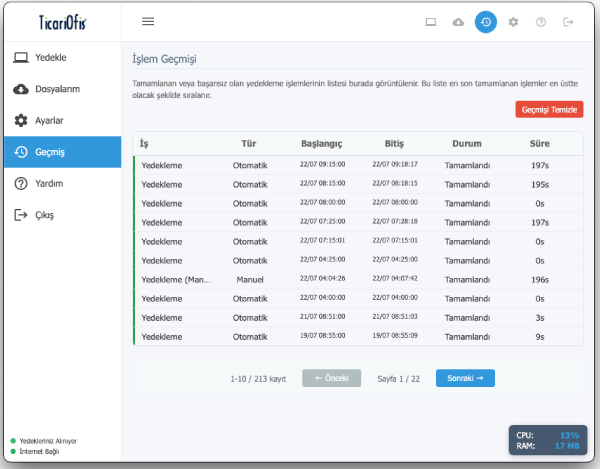600x469 pixels.
Task: Go to next page with Sonraki
Action: tap(465, 378)
